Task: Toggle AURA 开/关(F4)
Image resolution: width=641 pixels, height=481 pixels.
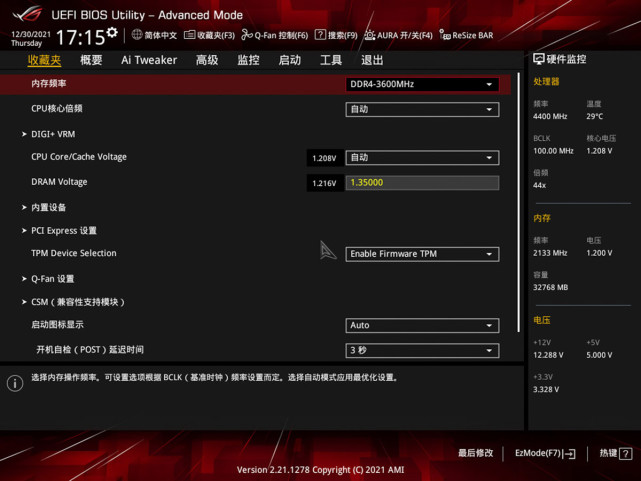Action: tap(398, 36)
